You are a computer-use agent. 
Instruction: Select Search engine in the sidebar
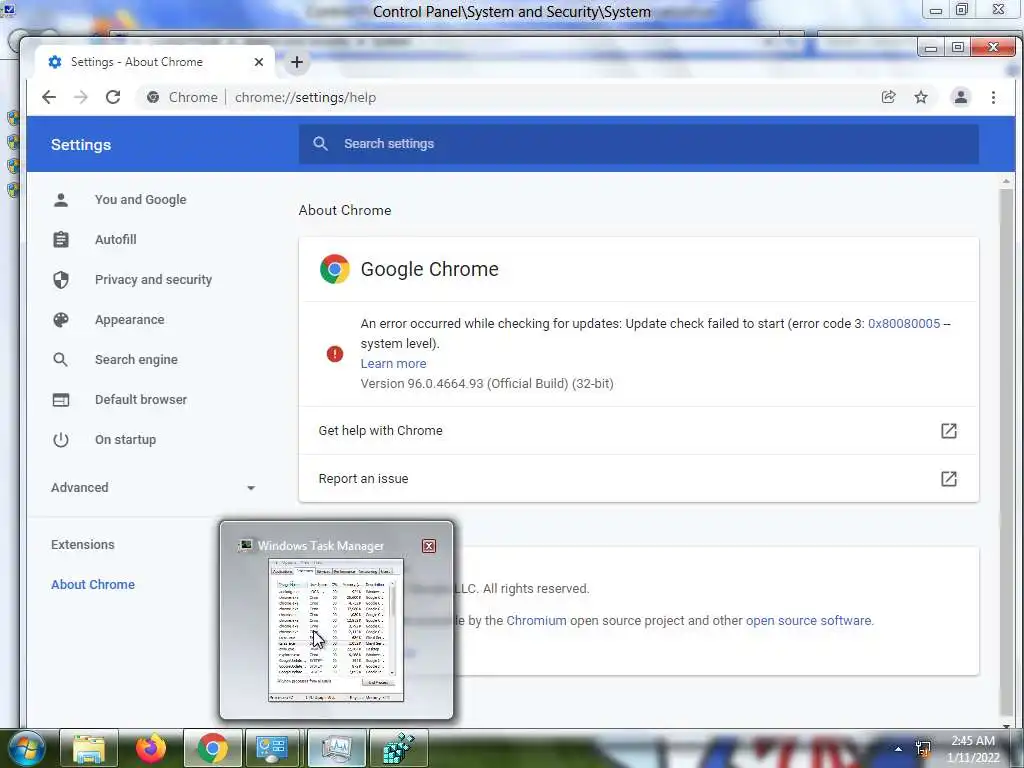pyautogui.click(x=136, y=360)
